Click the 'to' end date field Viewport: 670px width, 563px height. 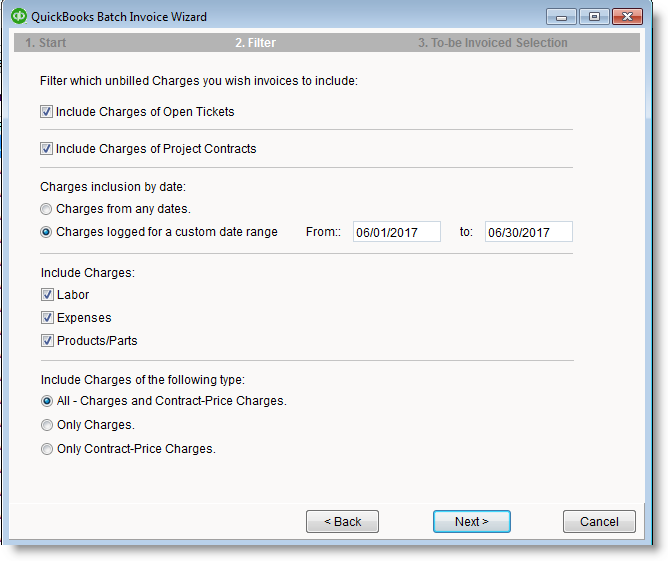click(528, 232)
